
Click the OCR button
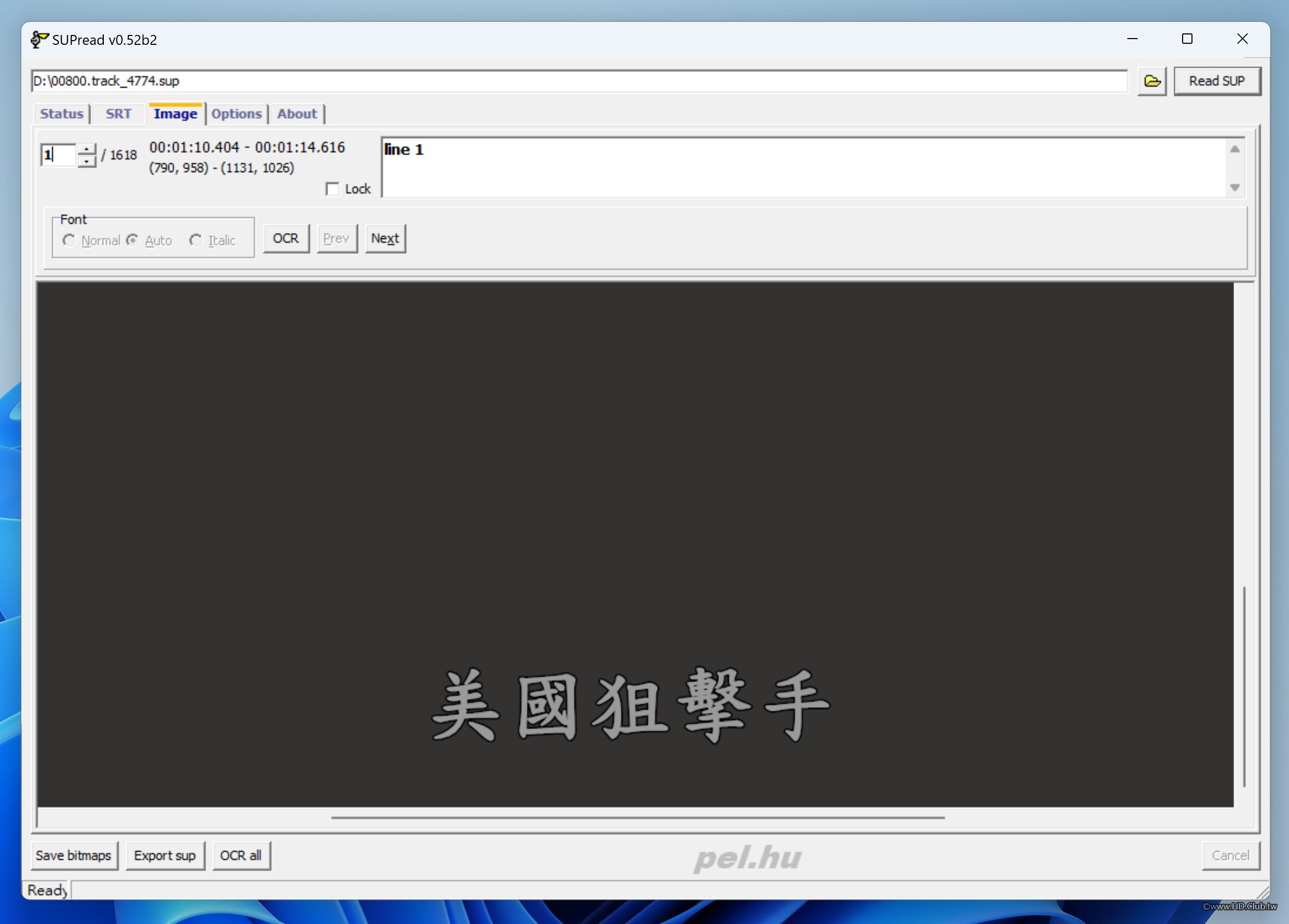[286, 238]
